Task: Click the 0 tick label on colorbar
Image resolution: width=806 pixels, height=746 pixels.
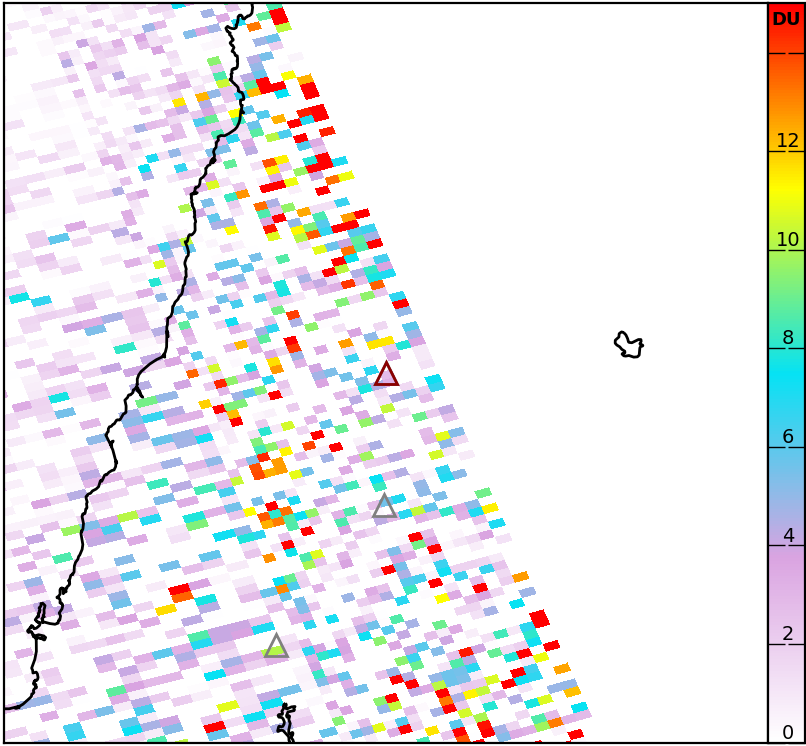Action: point(788,733)
